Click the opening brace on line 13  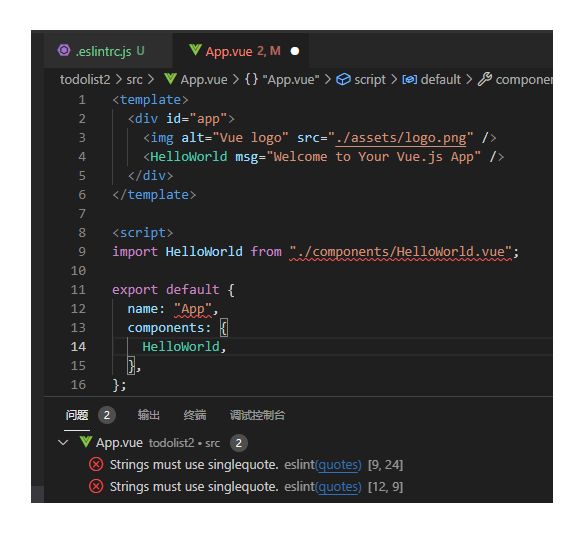[224, 328]
